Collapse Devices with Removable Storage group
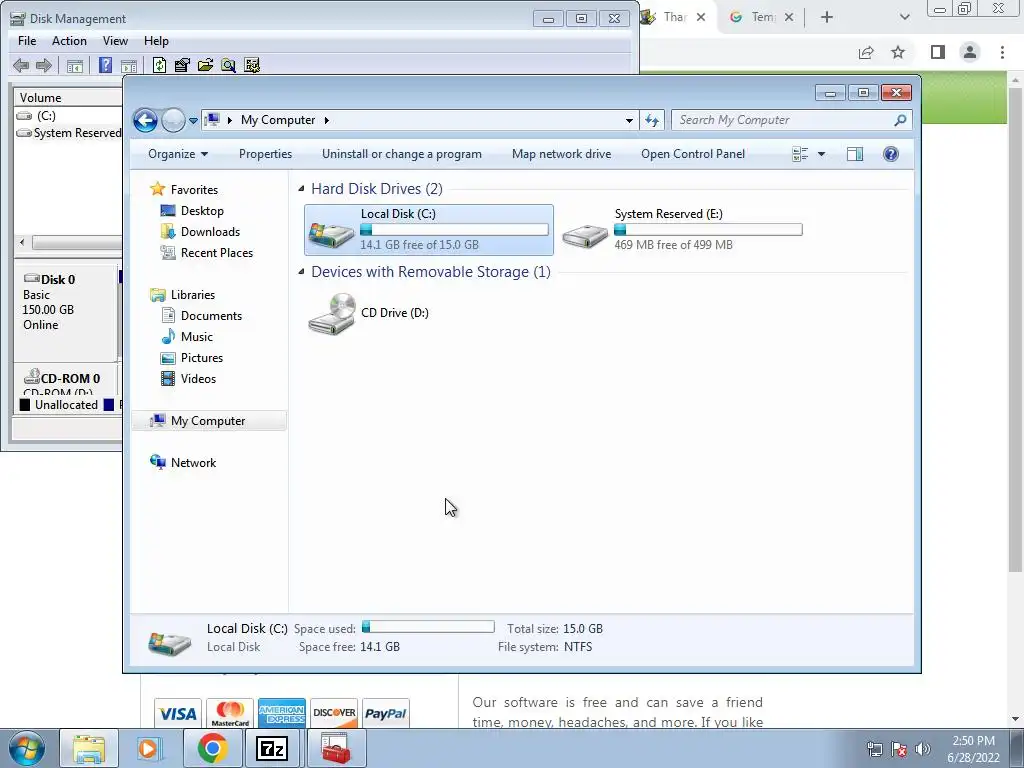The height and width of the screenshot is (768, 1024). (x=301, y=272)
